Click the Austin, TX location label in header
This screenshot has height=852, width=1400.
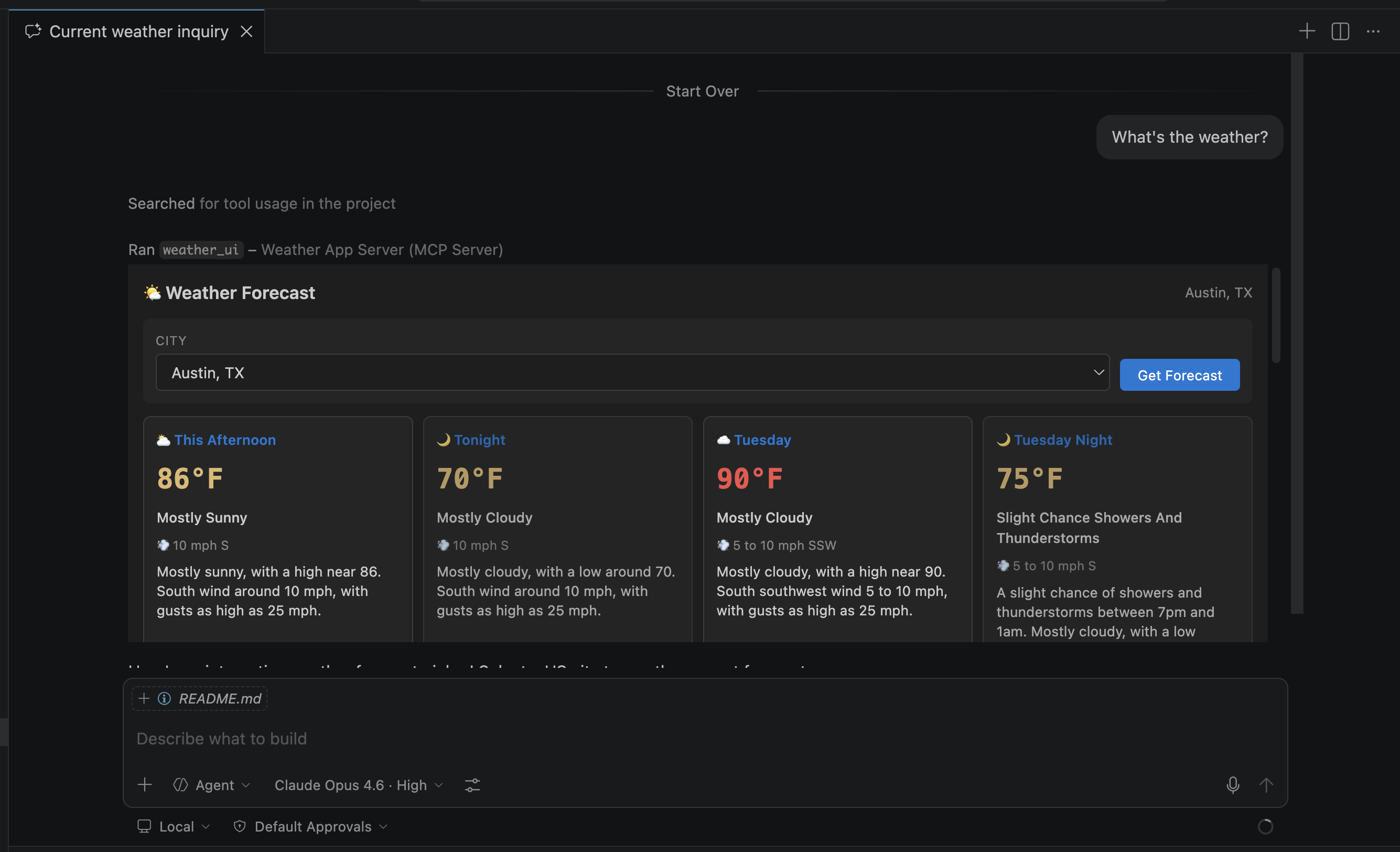point(1218,293)
